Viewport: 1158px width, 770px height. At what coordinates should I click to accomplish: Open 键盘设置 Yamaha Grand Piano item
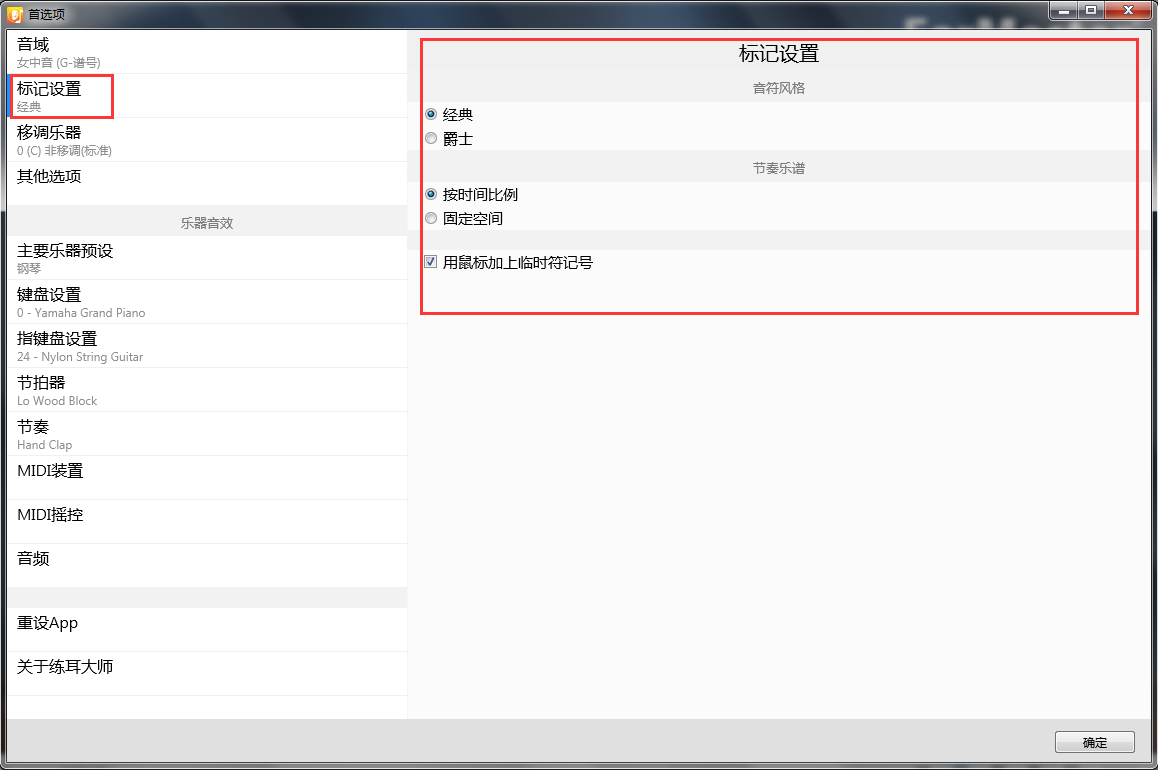tap(206, 302)
